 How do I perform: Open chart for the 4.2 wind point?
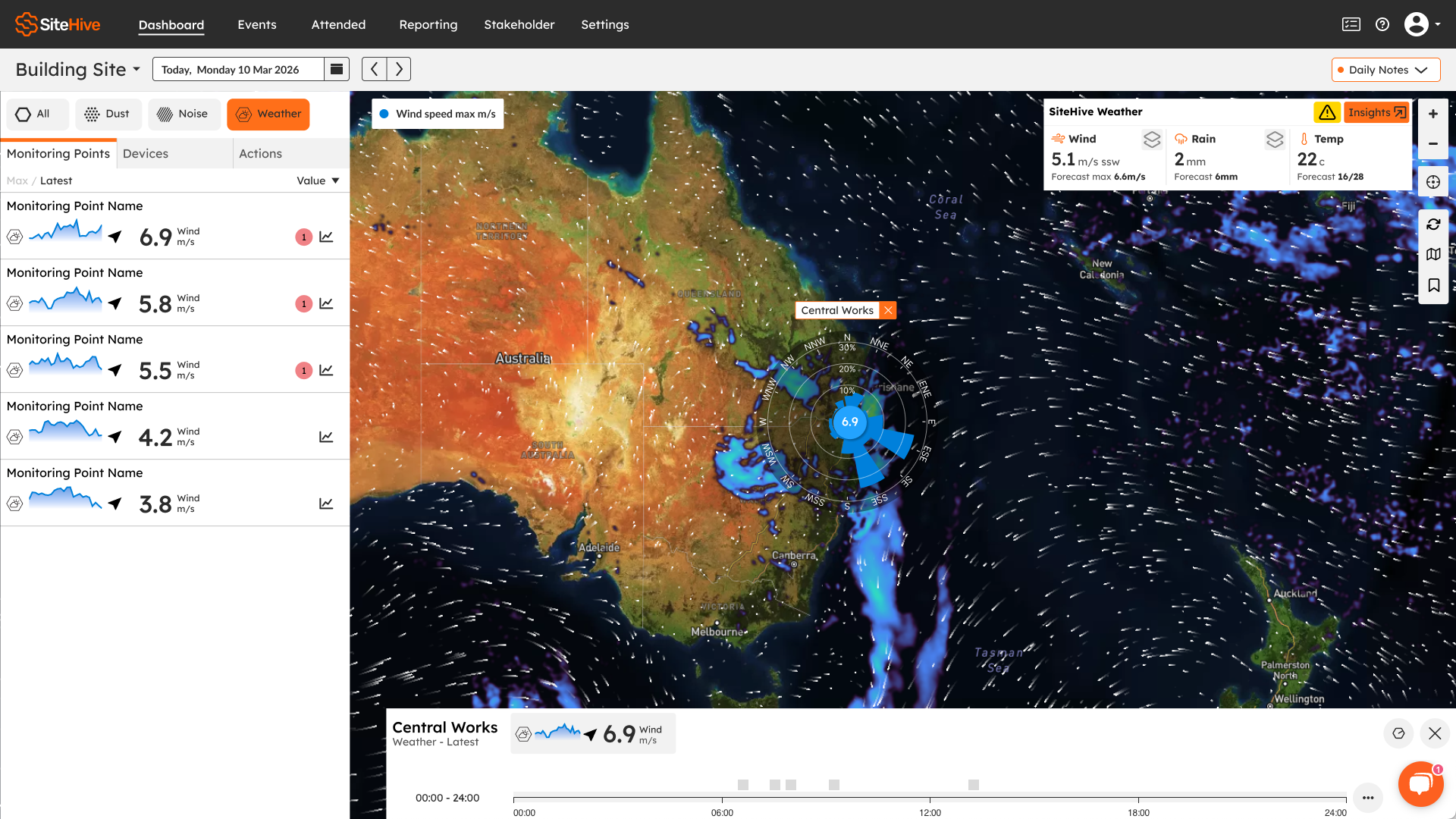[x=326, y=437]
